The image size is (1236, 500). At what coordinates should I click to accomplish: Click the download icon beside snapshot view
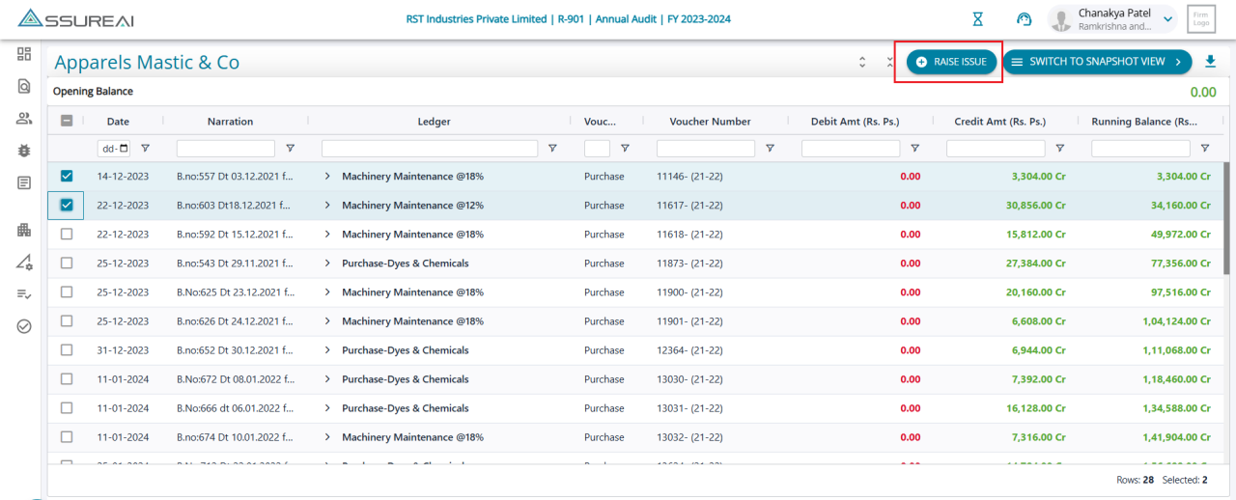pos(1210,62)
